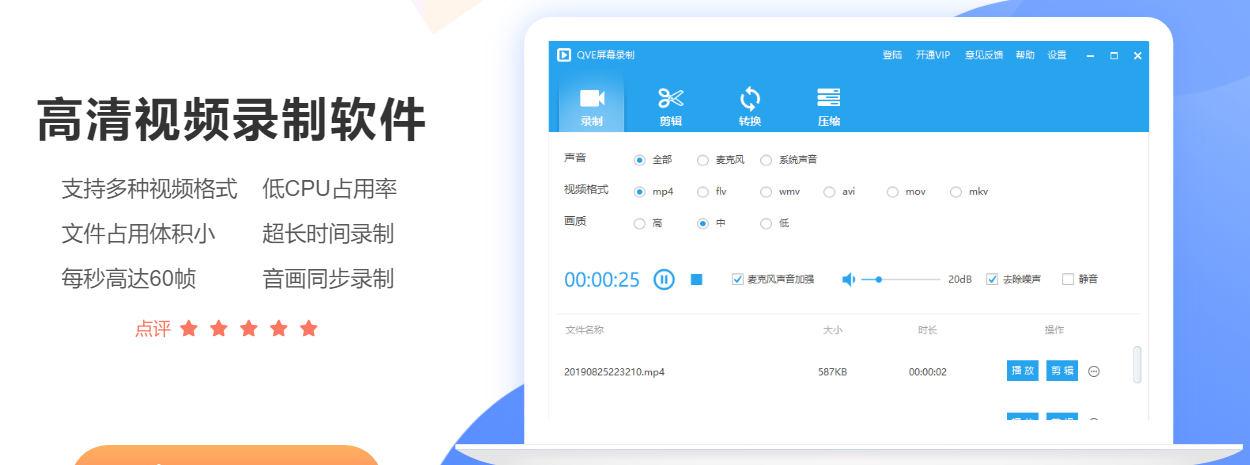The image size is (1250, 465).
Task: Open the 转换 convert tool
Action: (750, 99)
